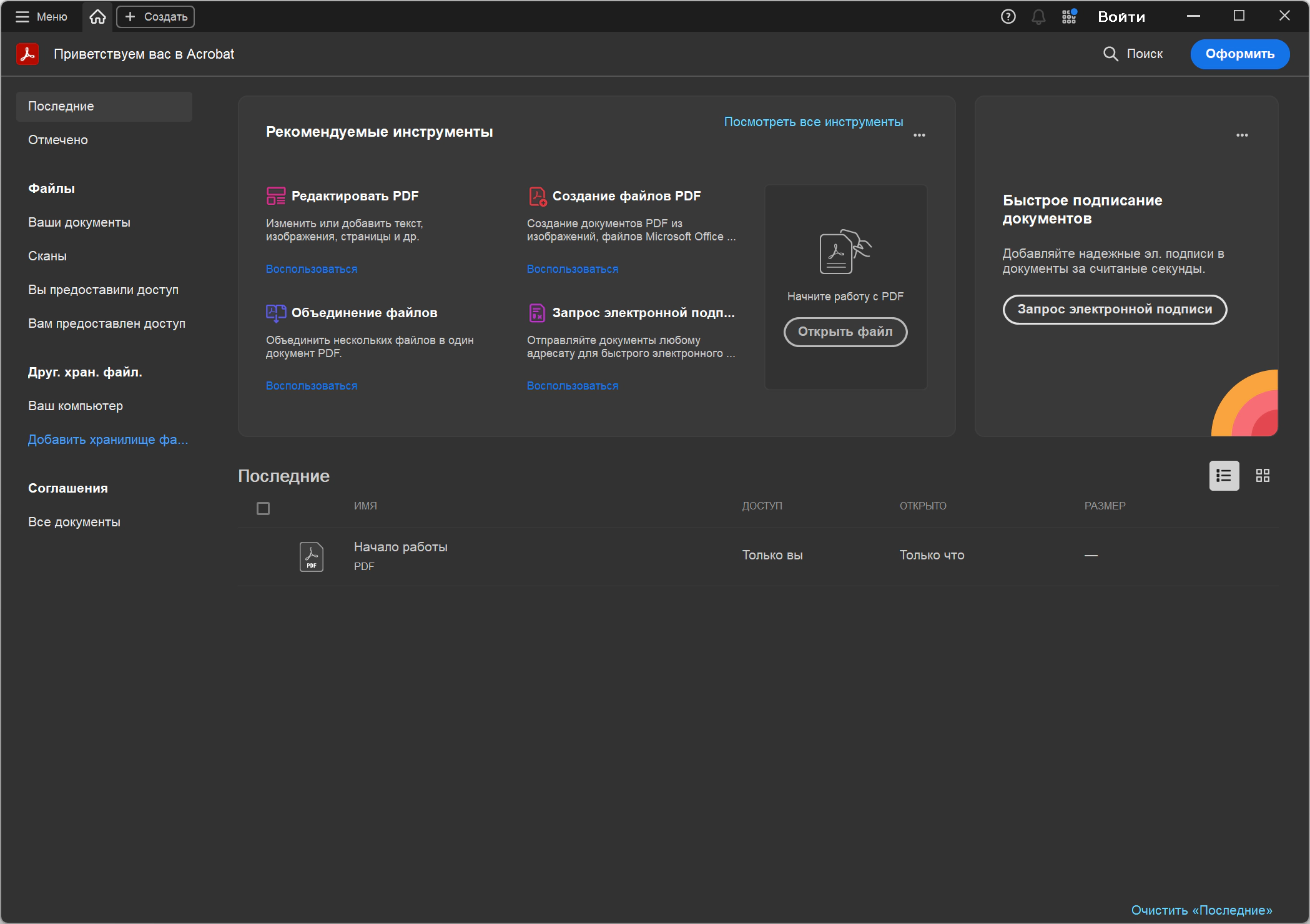Open quick signing card three-dot options
Screen dimensions: 1310x924
tap(1242, 135)
